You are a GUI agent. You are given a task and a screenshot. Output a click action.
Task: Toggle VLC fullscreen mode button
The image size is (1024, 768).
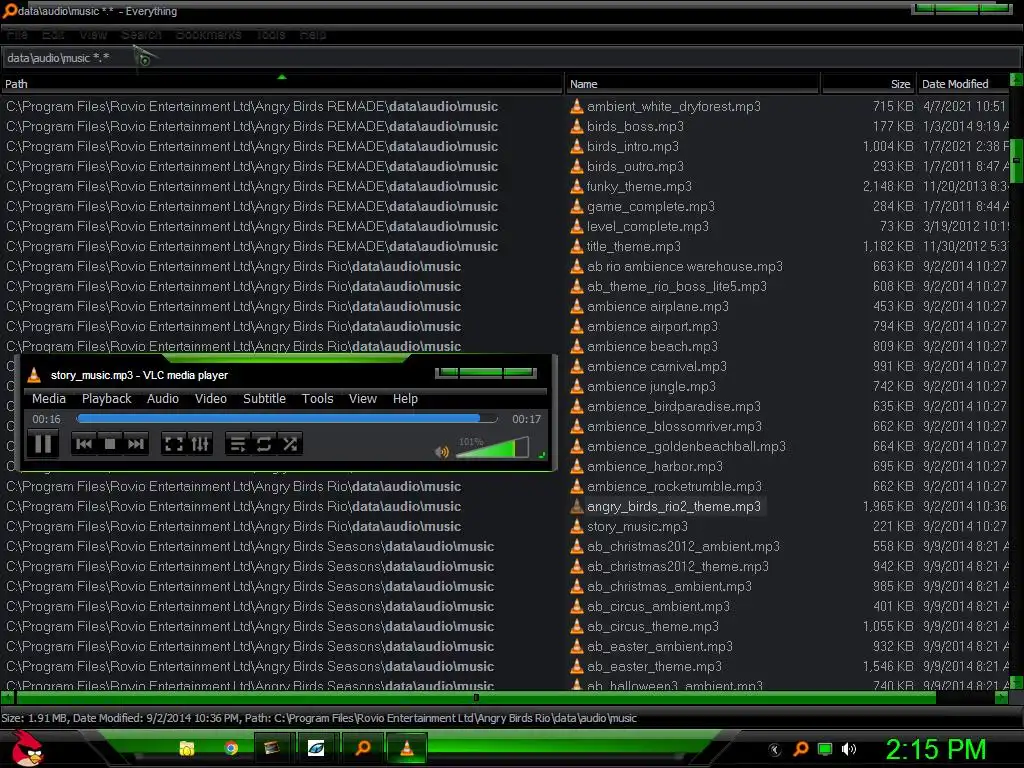(174, 444)
